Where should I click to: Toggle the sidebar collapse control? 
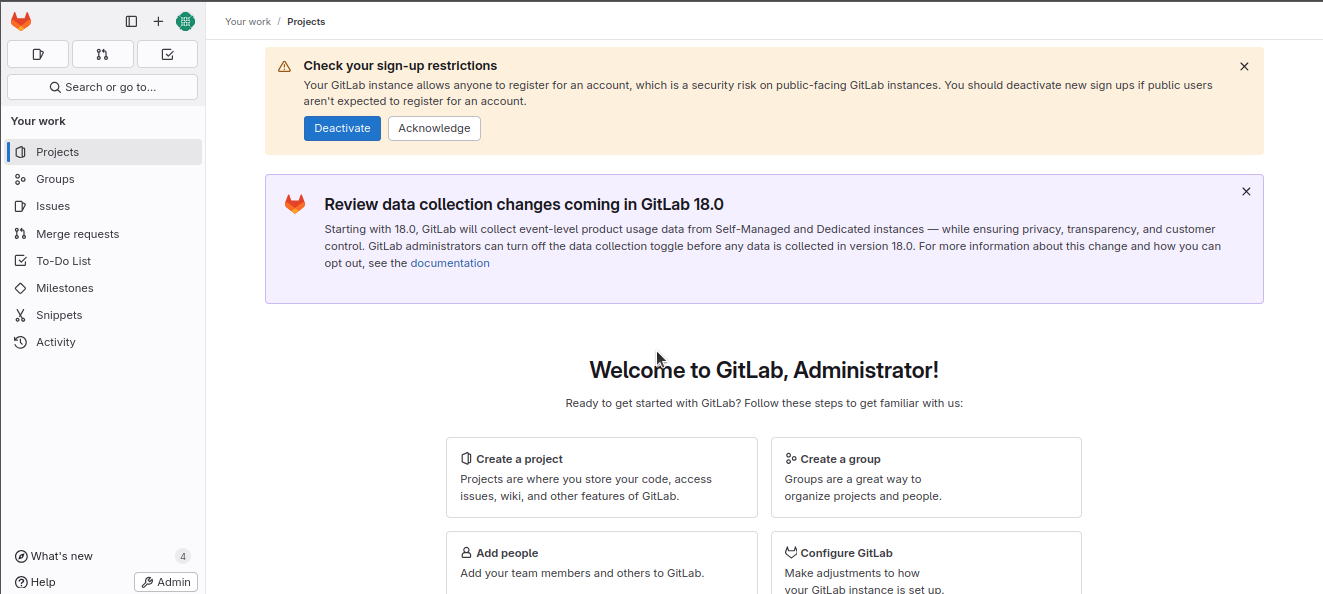click(x=131, y=20)
